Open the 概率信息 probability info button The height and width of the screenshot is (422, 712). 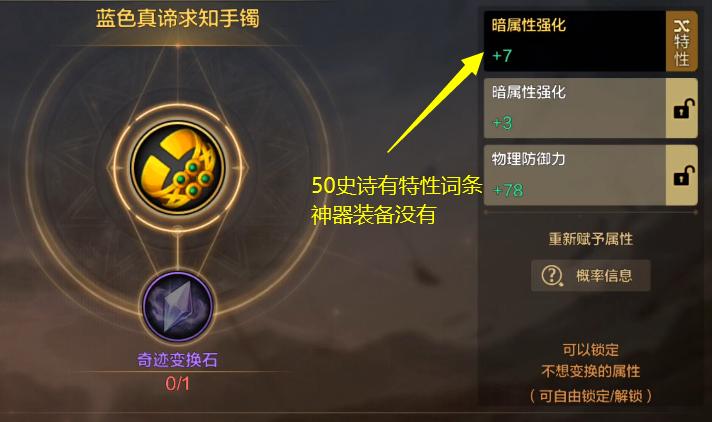590,275
